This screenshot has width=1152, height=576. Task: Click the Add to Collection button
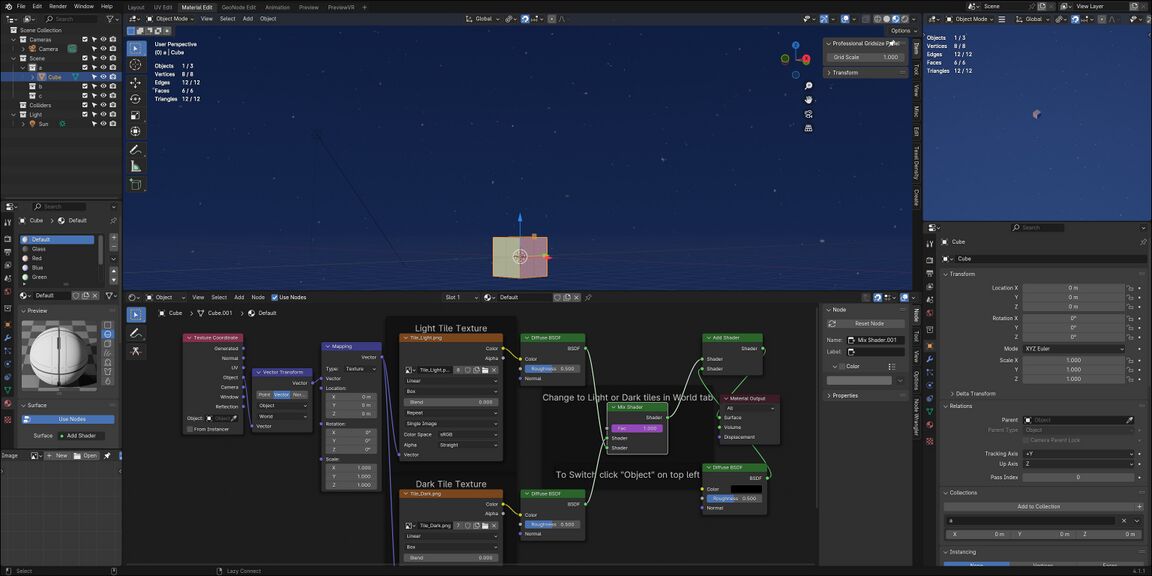1040,506
